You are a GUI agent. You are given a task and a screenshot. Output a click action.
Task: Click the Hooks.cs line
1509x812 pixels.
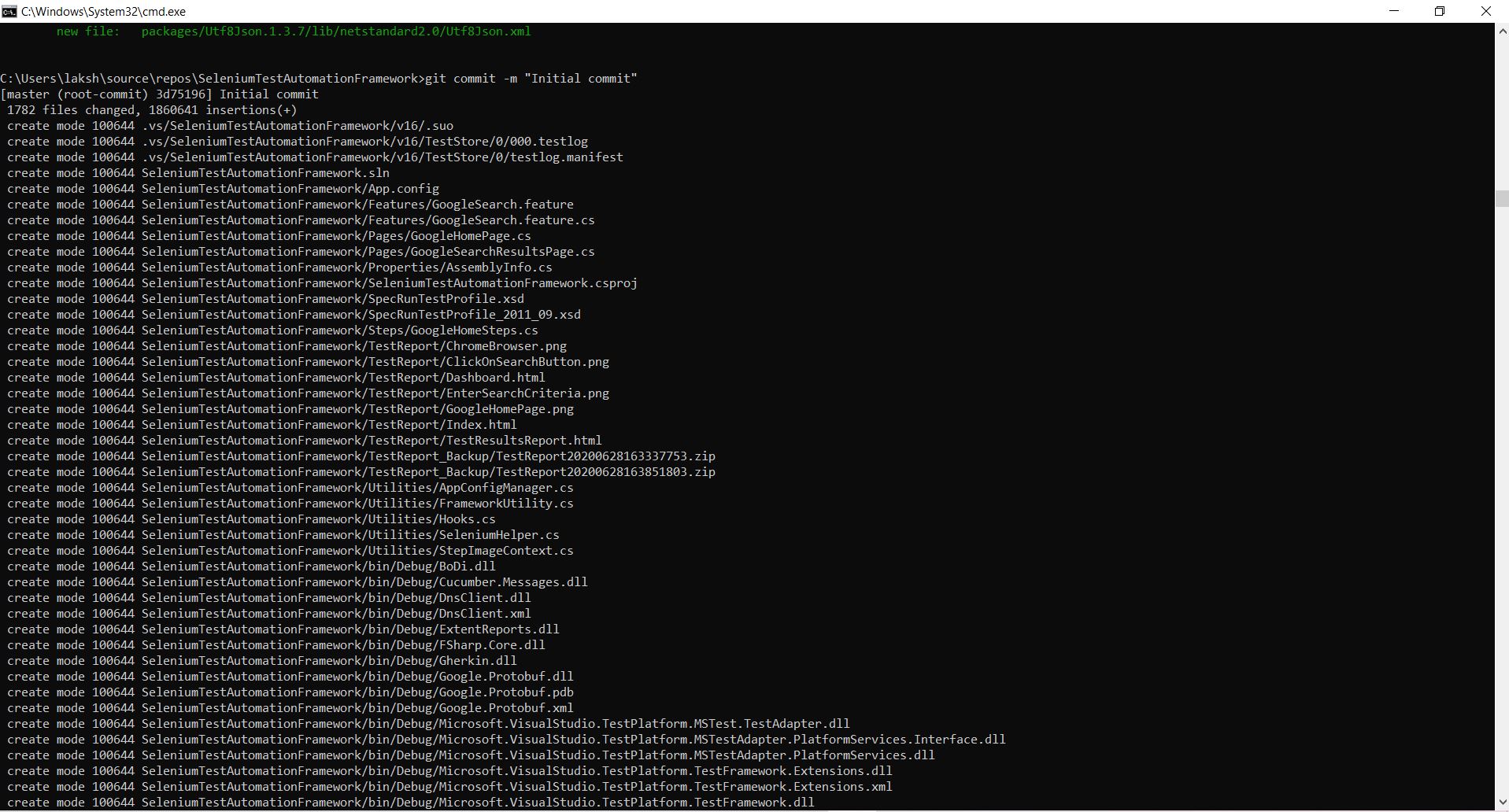(252, 519)
